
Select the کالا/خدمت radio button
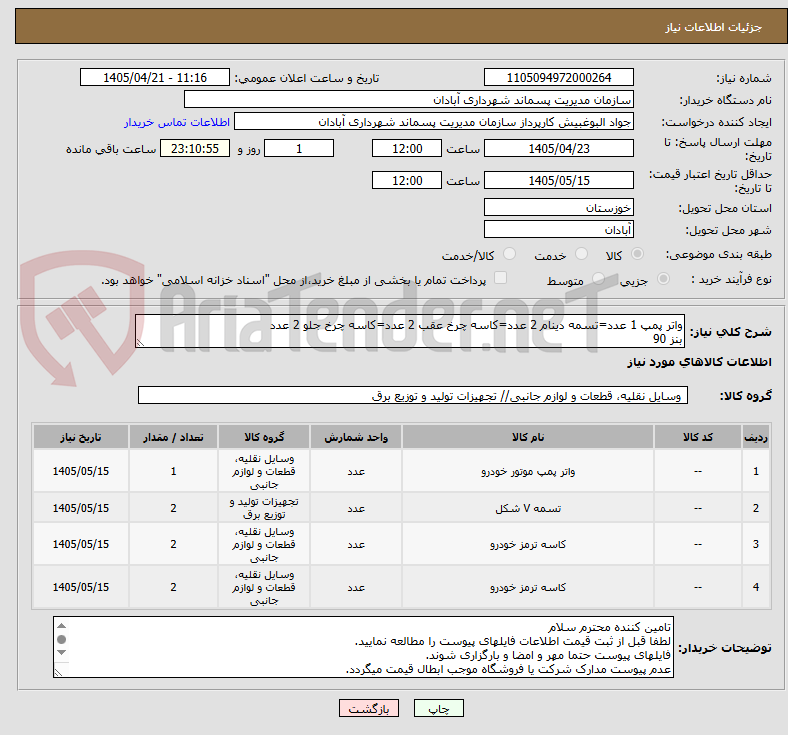[x=510, y=254]
